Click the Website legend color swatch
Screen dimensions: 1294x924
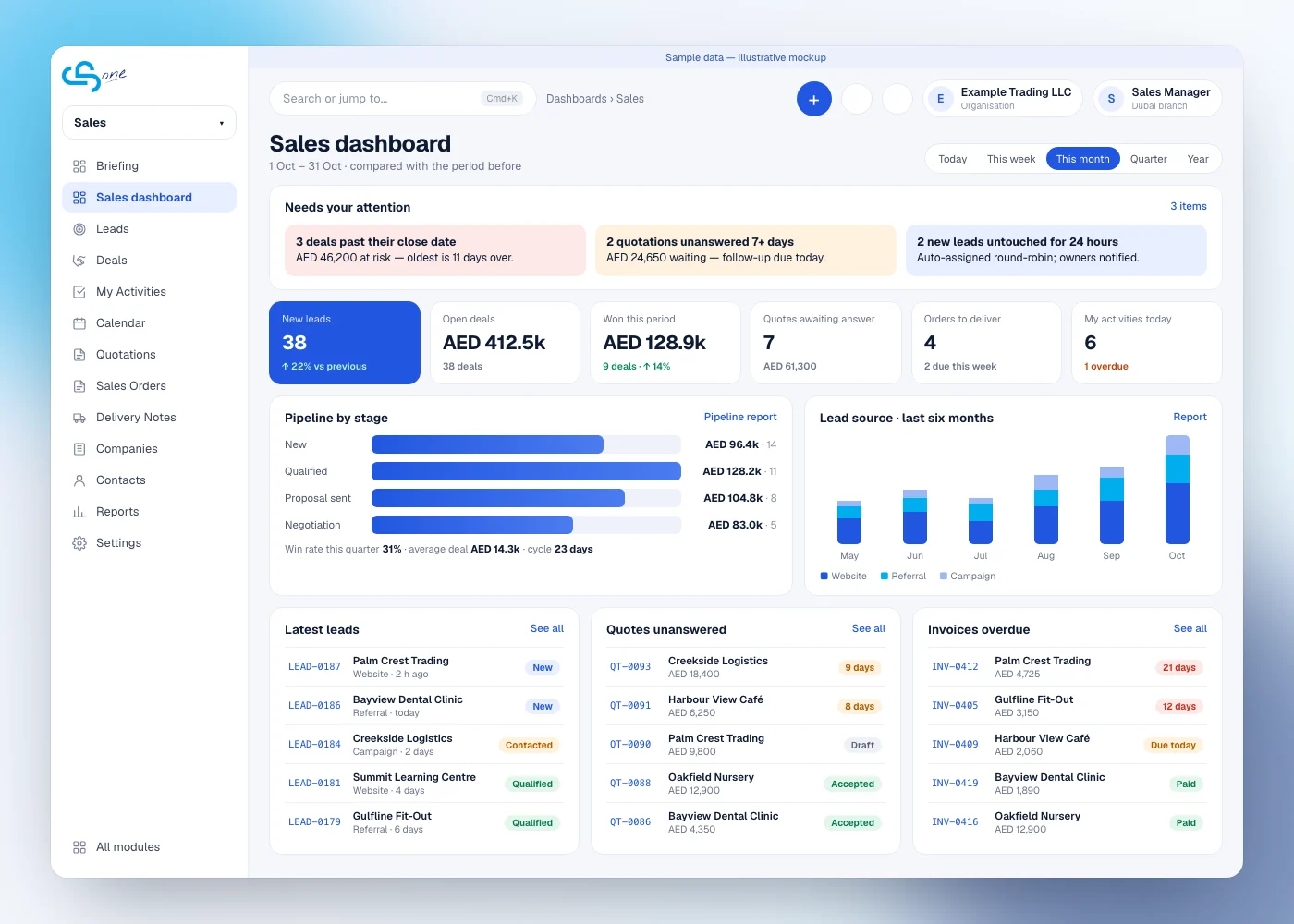click(x=824, y=576)
